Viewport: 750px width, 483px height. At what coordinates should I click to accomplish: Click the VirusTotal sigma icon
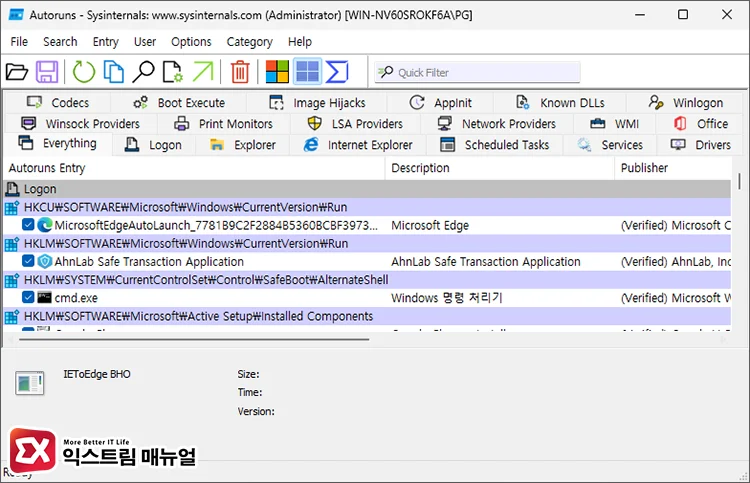click(337, 72)
